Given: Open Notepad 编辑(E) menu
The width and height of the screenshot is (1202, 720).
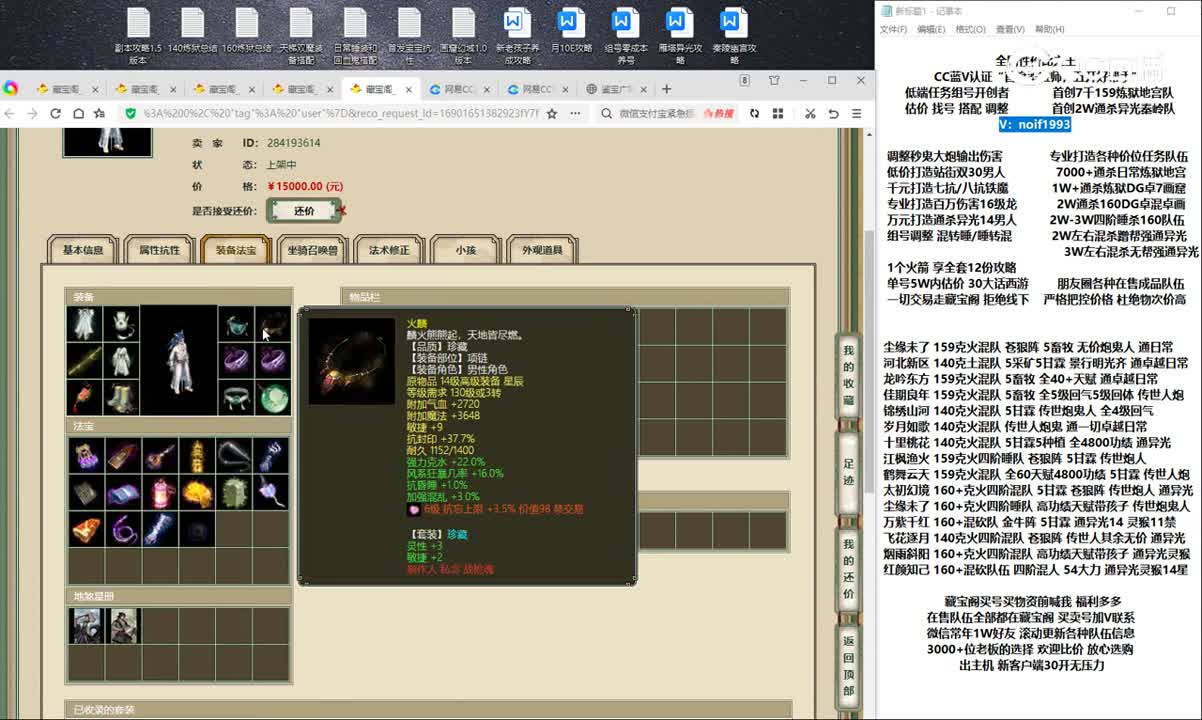Looking at the screenshot, I should [931, 30].
